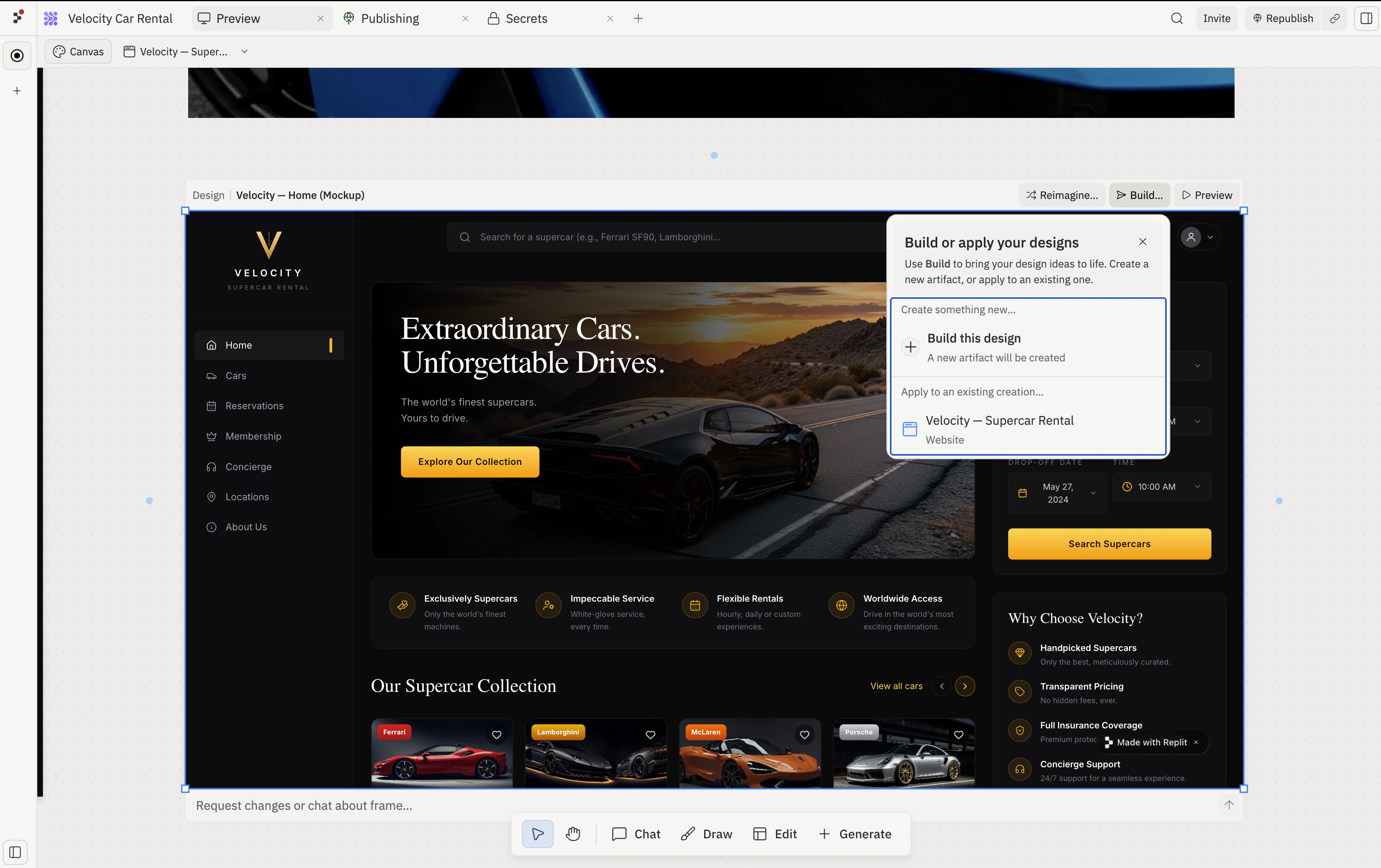Close the Build or apply dialog

tap(1142, 241)
